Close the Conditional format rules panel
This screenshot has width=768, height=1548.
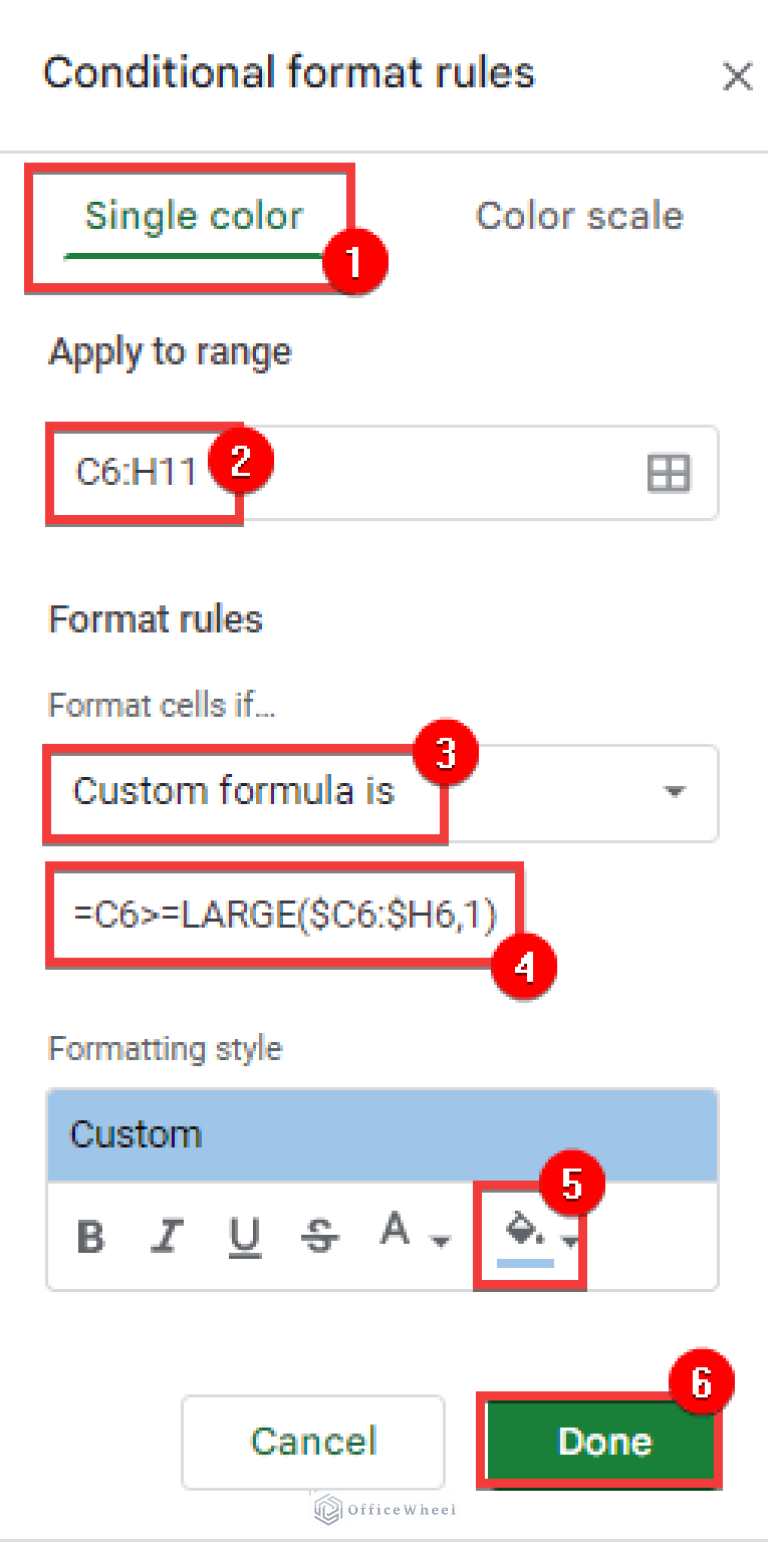tap(738, 76)
